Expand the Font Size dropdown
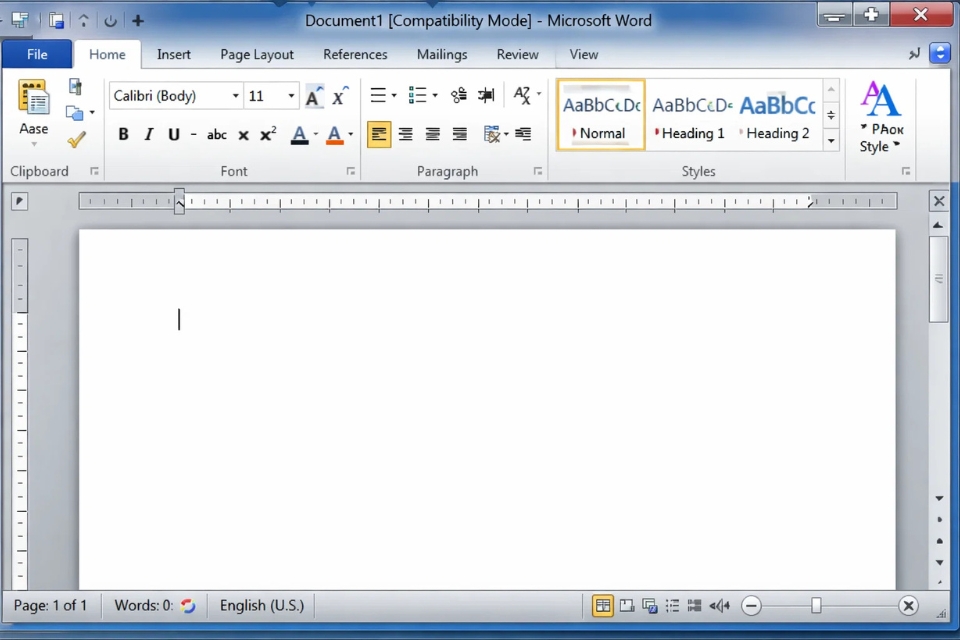 pos(290,95)
